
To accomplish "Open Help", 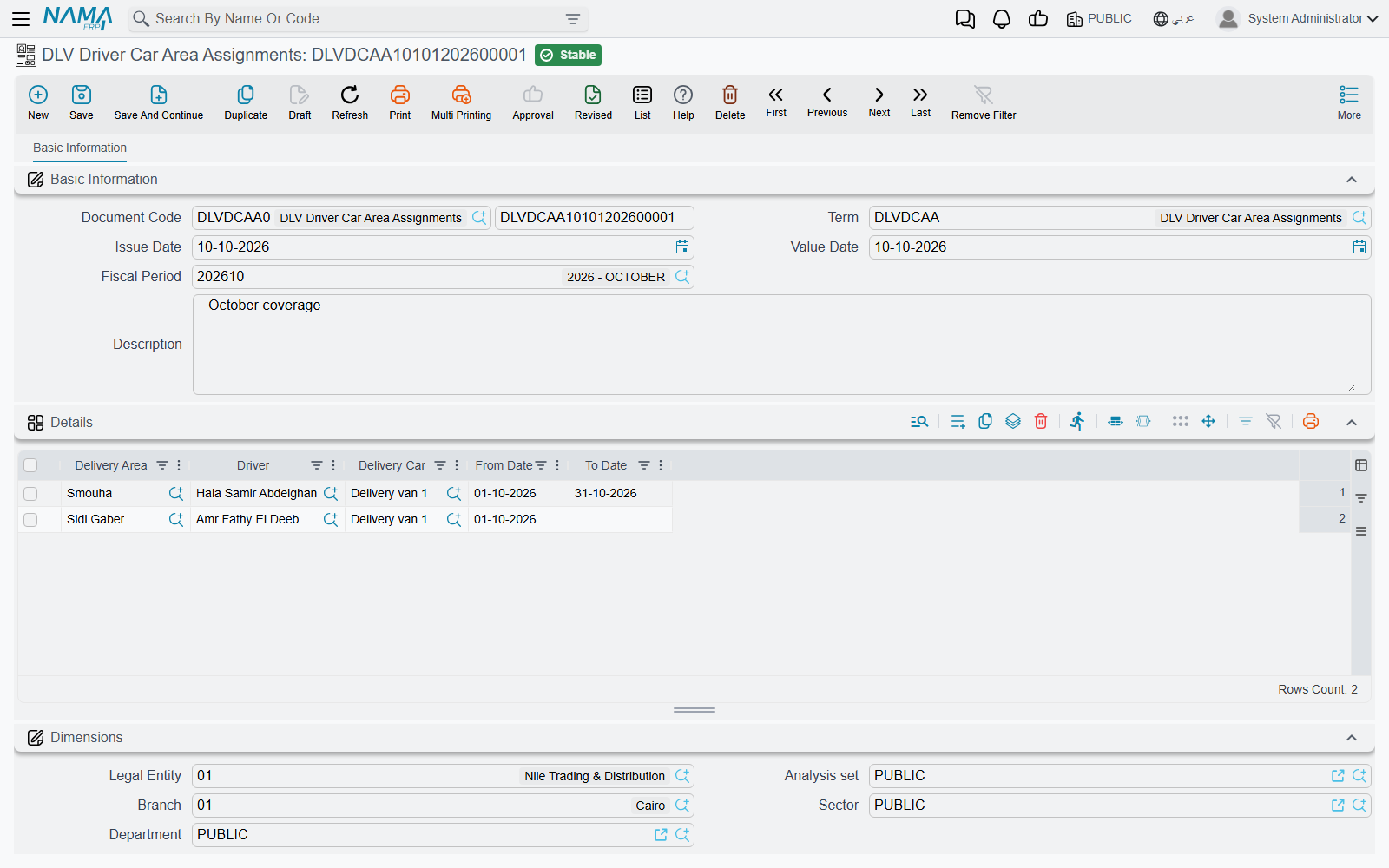I will coord(683,102).
